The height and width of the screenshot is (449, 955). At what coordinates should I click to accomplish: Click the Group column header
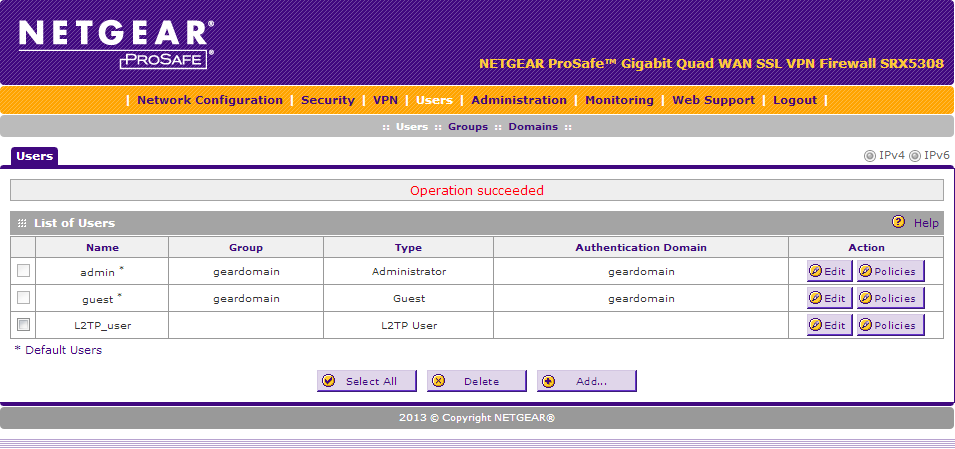[246, 247]
